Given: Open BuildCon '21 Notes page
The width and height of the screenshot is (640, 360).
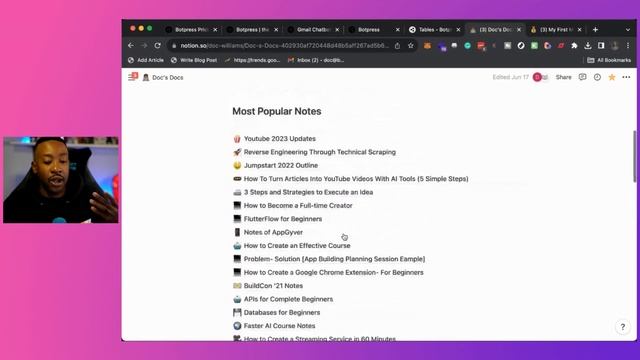Looking at the screenshot, I should (273, 286).
